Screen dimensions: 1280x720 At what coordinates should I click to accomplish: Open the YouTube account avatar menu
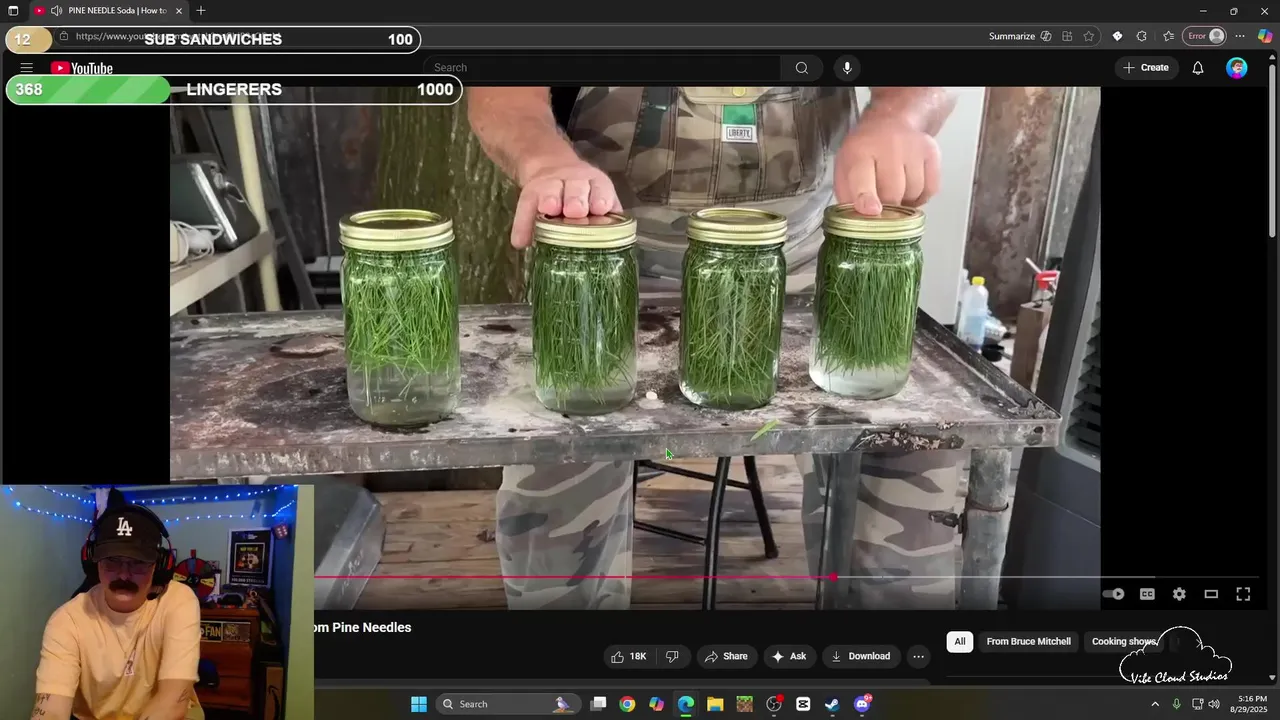pyautogui.click(x=1237, y=68)
